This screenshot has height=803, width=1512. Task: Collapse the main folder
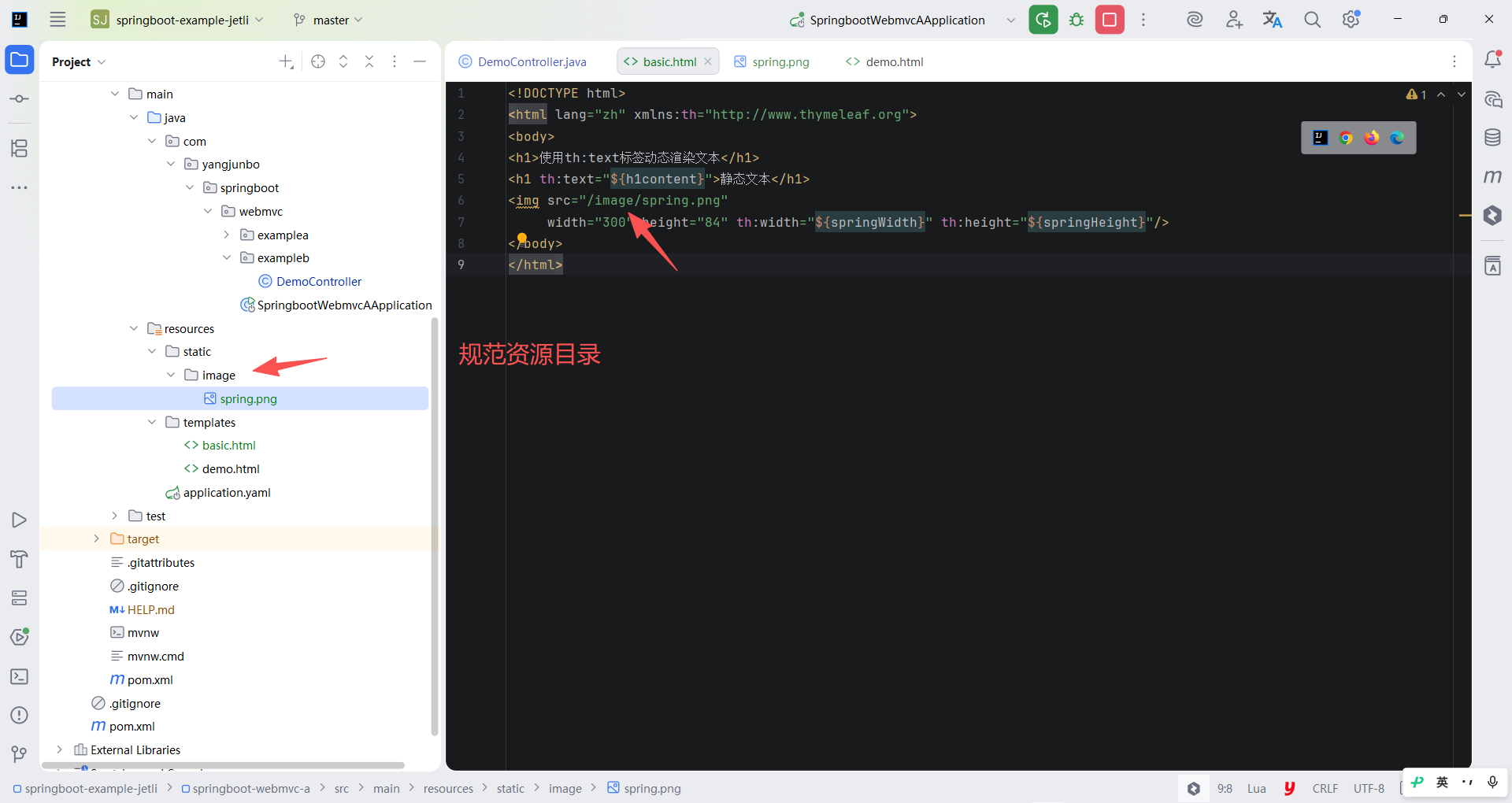tap(115, 94)
